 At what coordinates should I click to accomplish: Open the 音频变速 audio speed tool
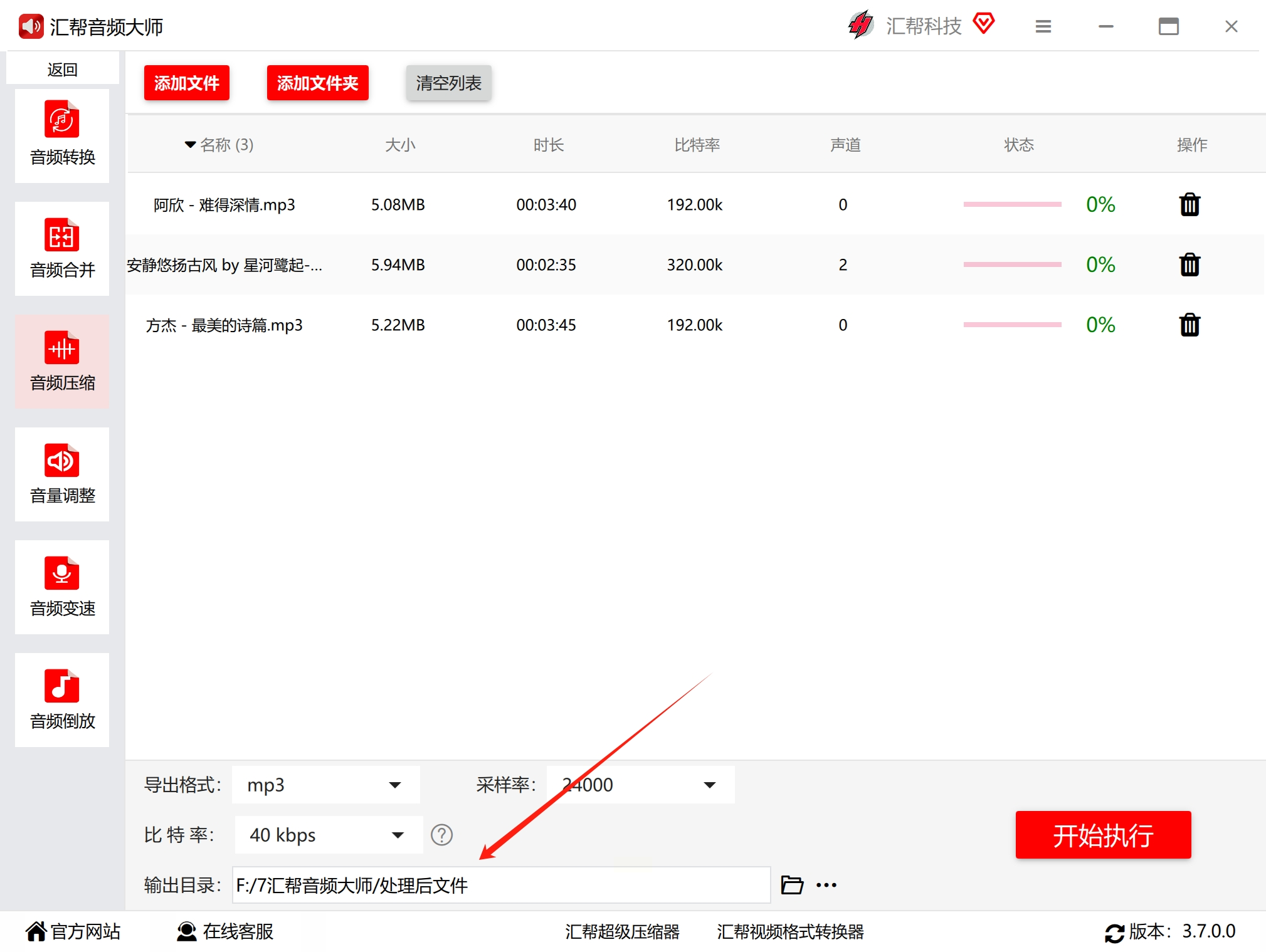(x=62, y=587)
